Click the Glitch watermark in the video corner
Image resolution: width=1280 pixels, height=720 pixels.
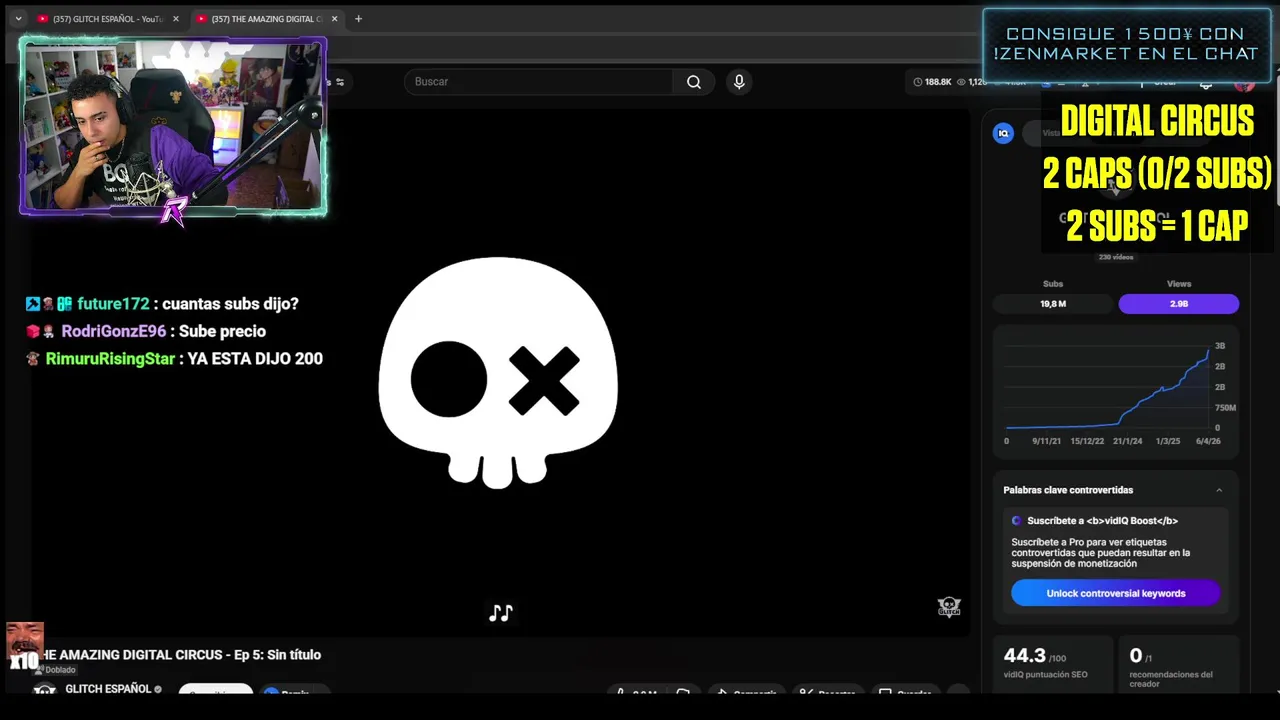point(949,606)
